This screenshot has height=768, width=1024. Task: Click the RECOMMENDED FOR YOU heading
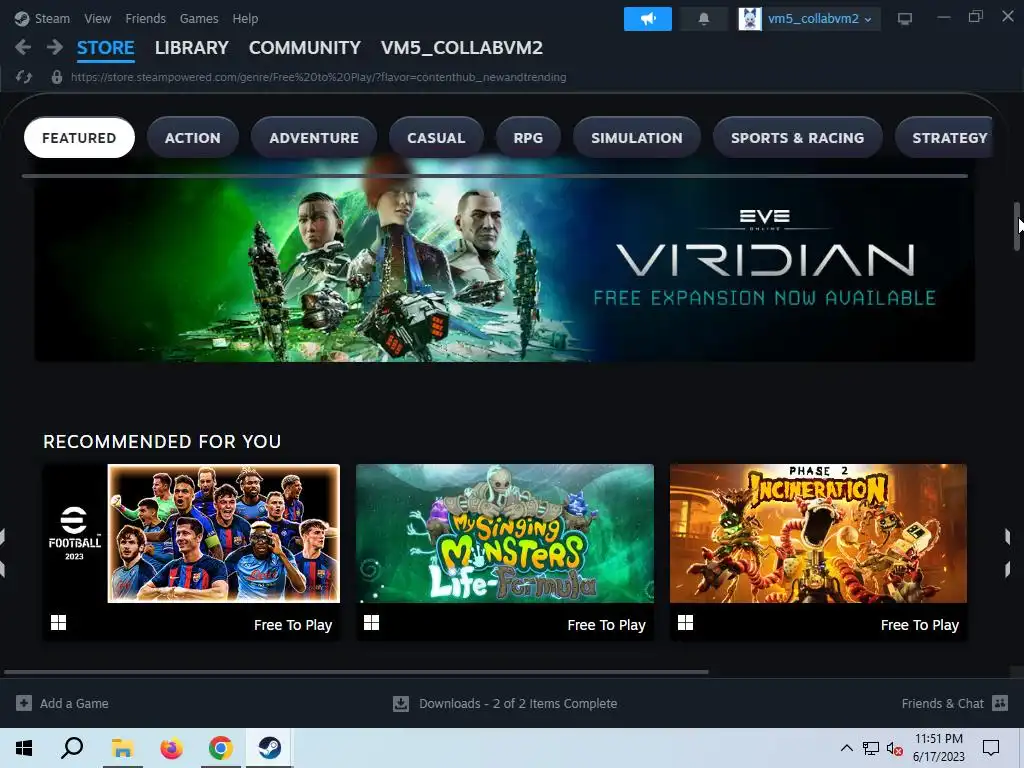click(162, 441)
